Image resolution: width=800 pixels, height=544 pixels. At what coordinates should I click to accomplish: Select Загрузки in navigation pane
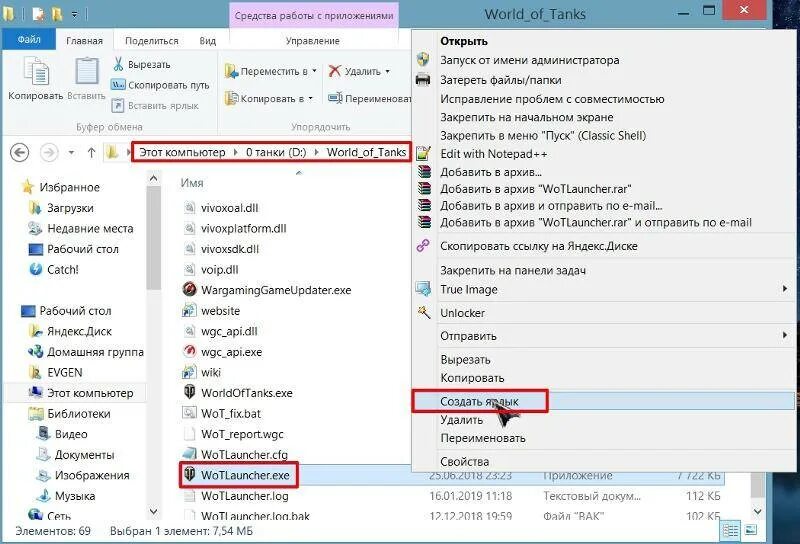click(x=70, y=208)
